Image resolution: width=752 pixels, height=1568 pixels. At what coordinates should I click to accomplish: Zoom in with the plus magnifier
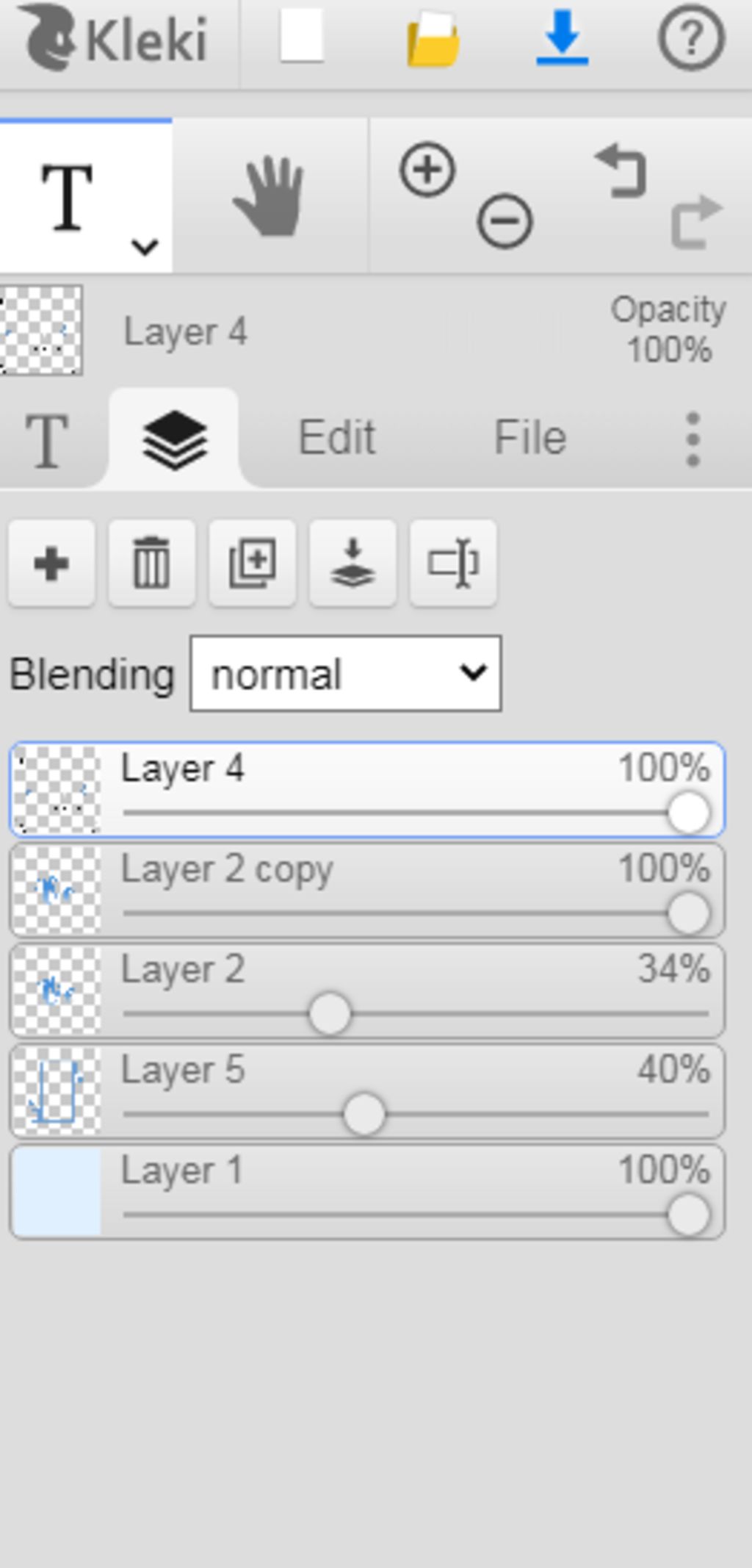coord(427,170)
